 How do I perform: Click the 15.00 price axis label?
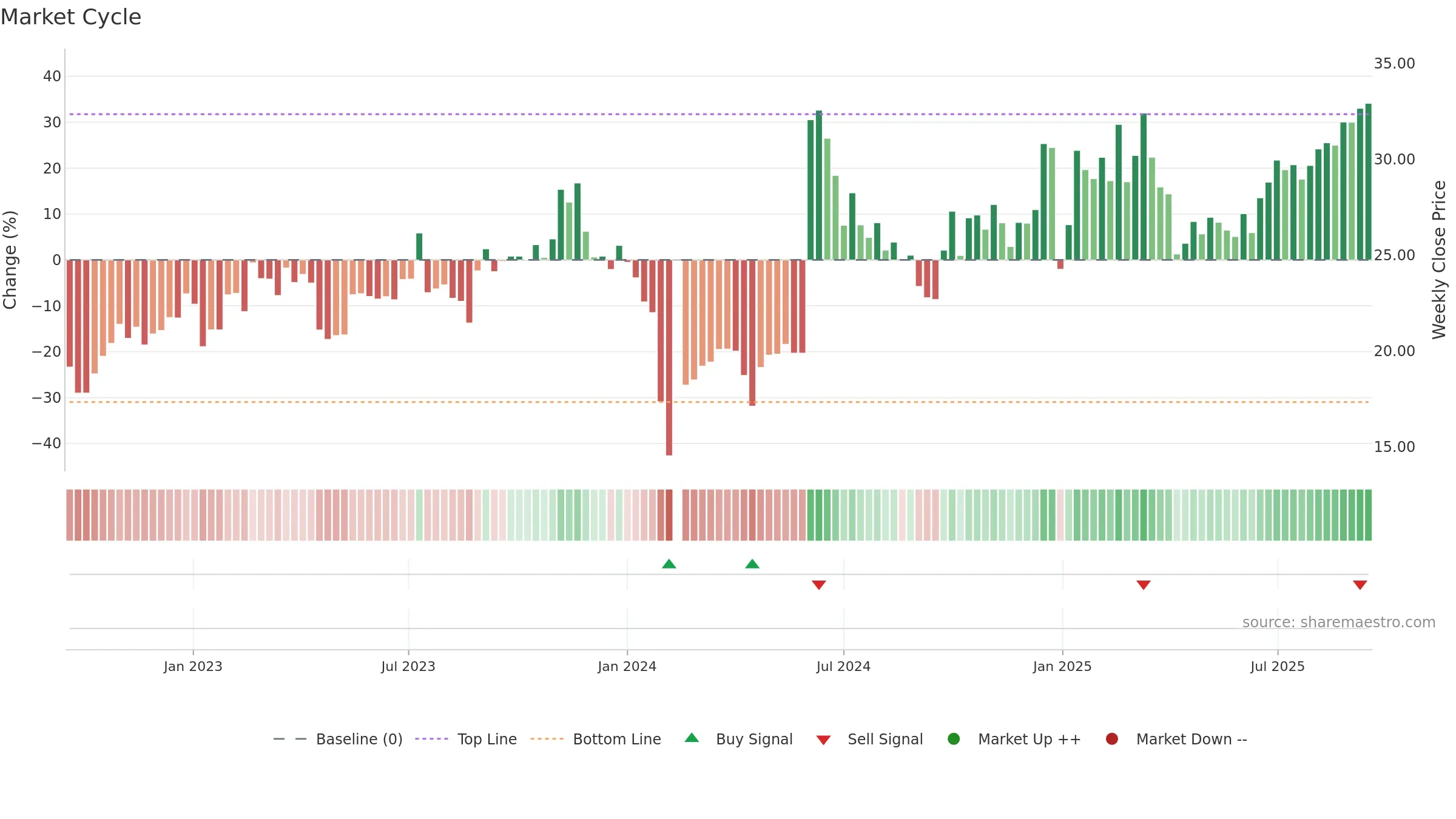click(x=1394, y=447)
